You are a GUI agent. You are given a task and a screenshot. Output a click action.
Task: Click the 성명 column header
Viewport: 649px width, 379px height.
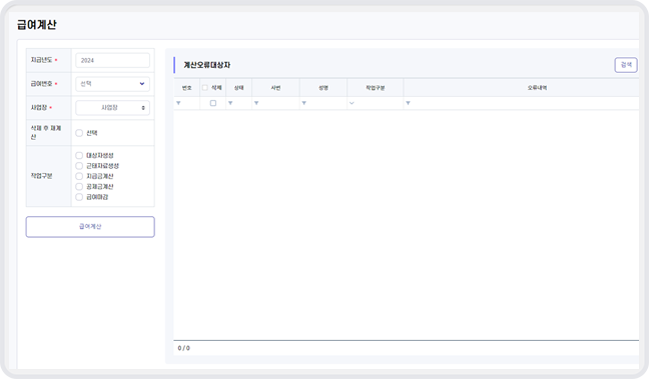coord(324,88)
